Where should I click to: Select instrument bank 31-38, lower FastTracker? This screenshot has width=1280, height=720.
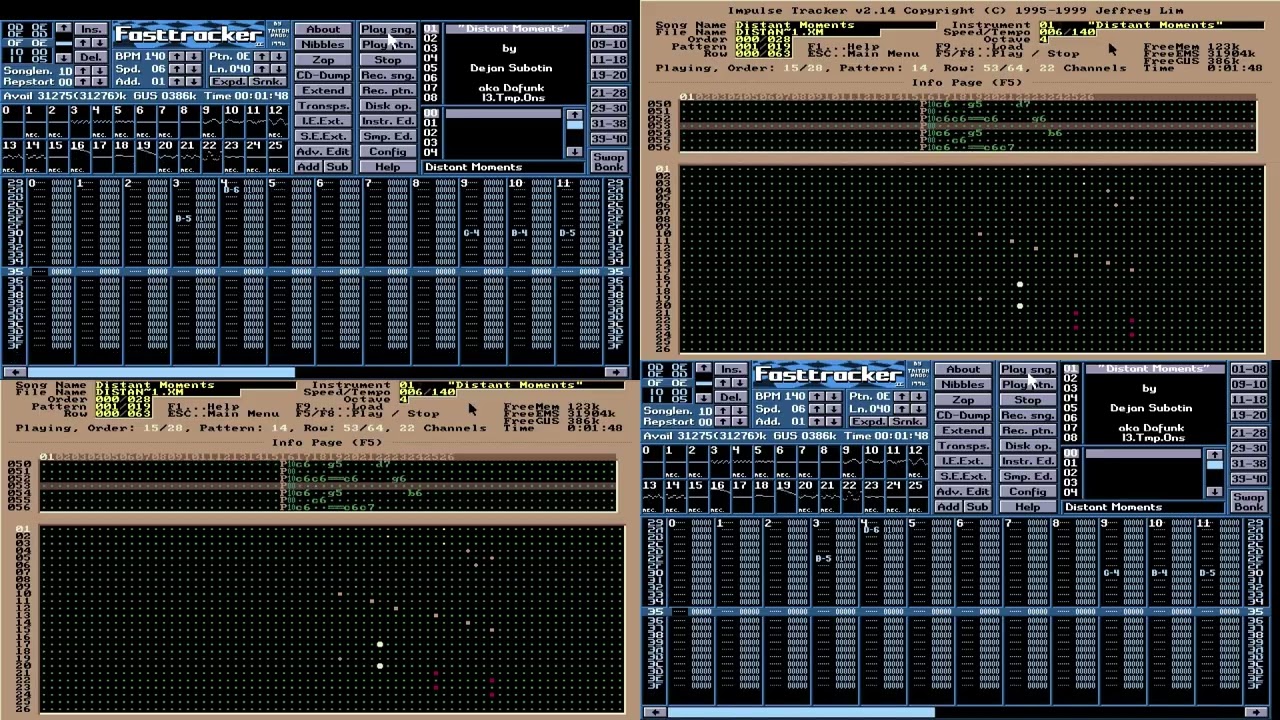1249,463
